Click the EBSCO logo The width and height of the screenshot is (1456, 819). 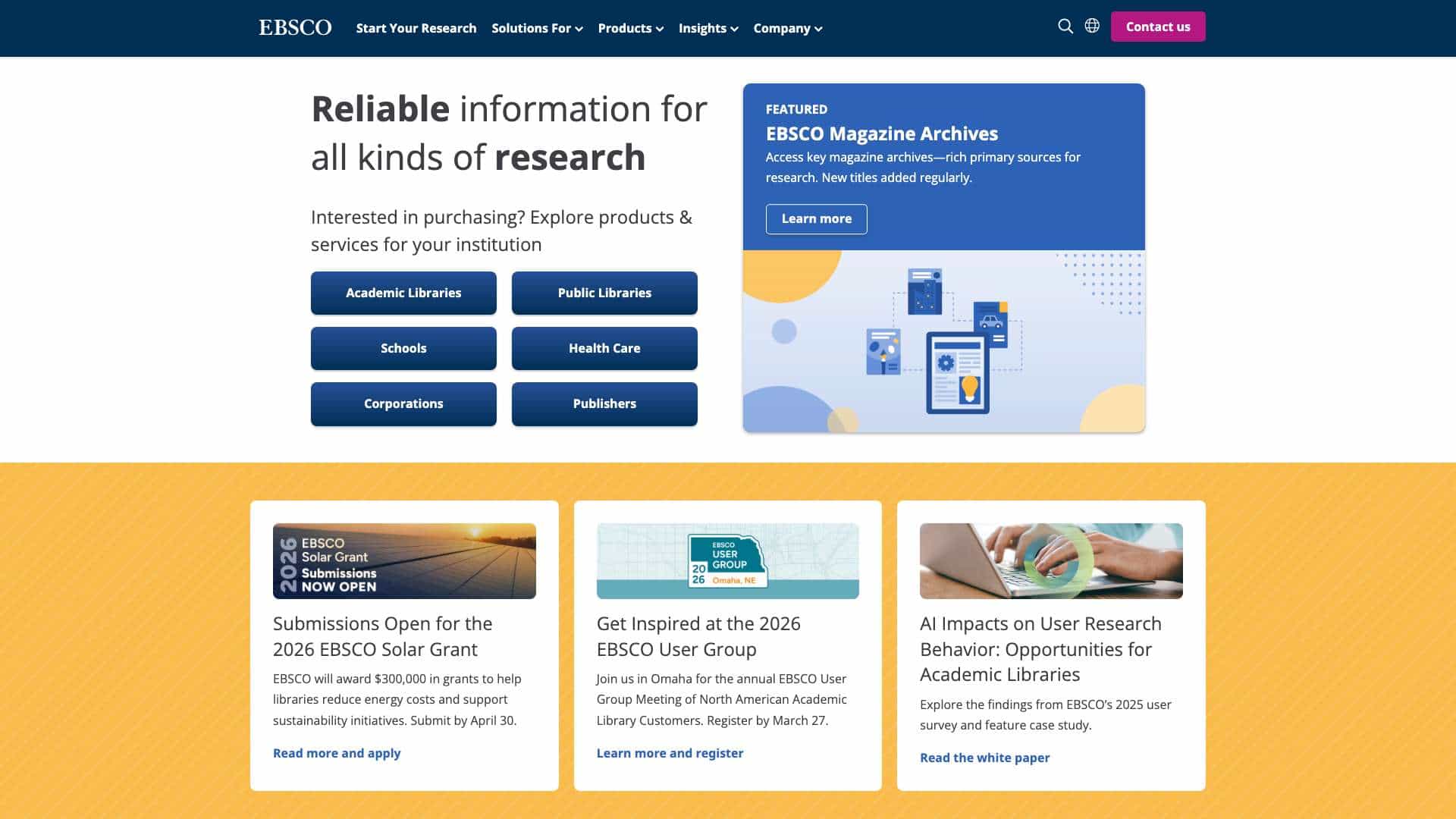[x=295, y=27]
